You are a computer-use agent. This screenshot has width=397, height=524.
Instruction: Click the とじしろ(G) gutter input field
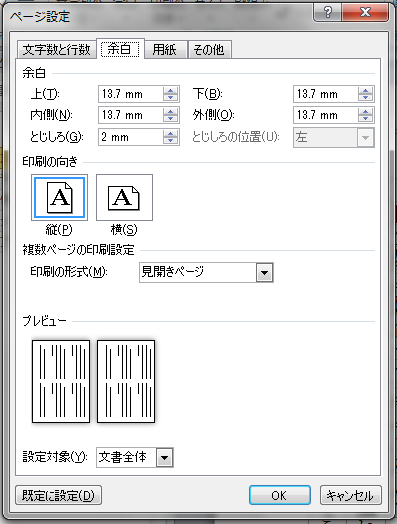click(x=131, y=137)
